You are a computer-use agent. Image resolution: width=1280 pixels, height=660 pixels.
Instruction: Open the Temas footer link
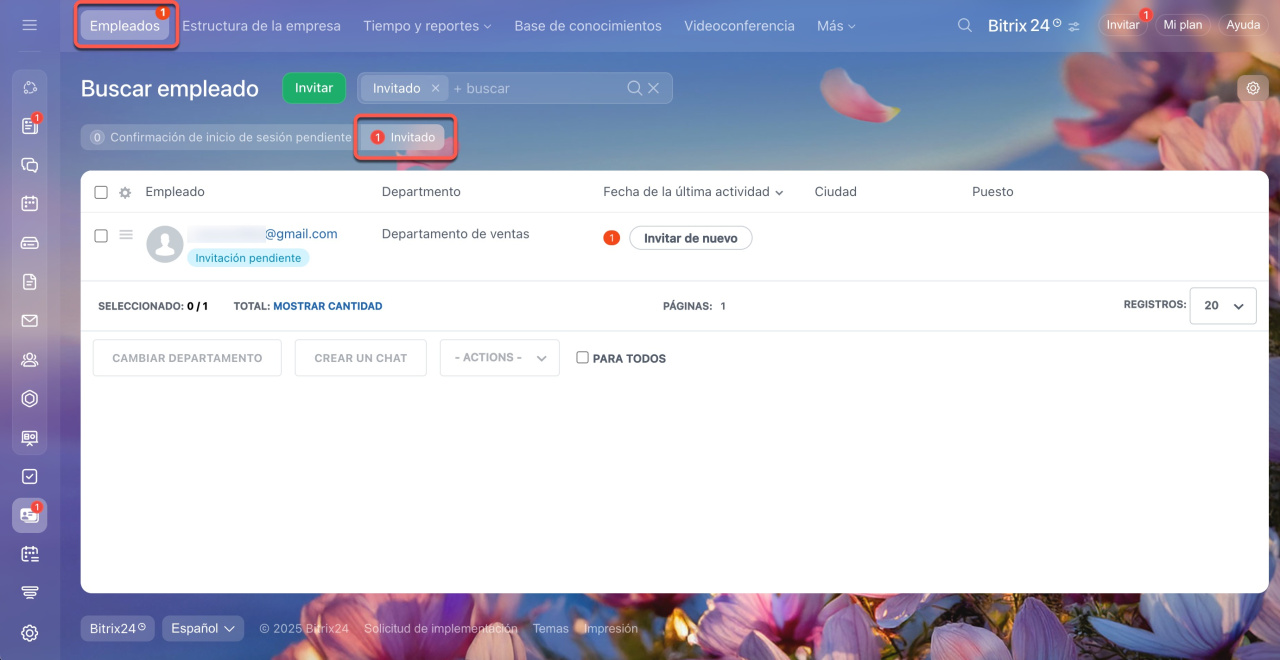[551, 629]
